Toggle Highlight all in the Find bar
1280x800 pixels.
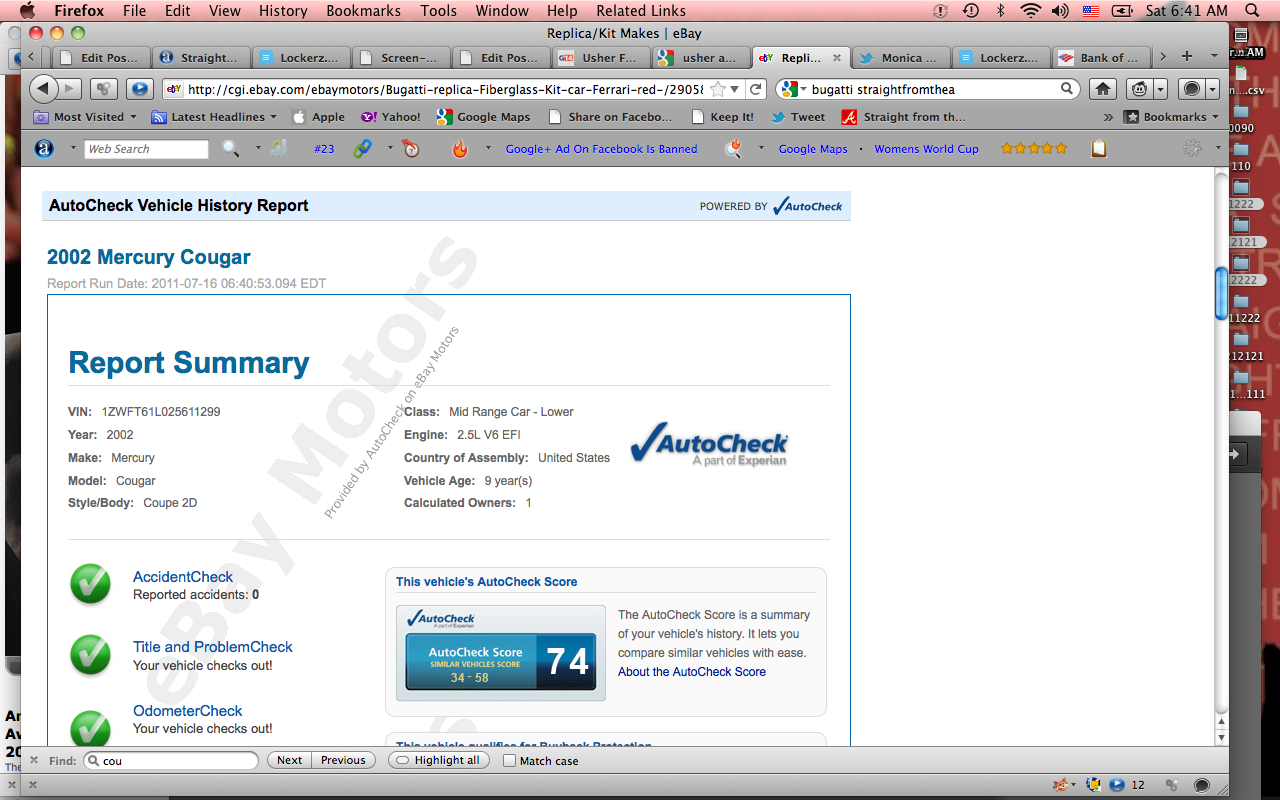pos(438,761)
